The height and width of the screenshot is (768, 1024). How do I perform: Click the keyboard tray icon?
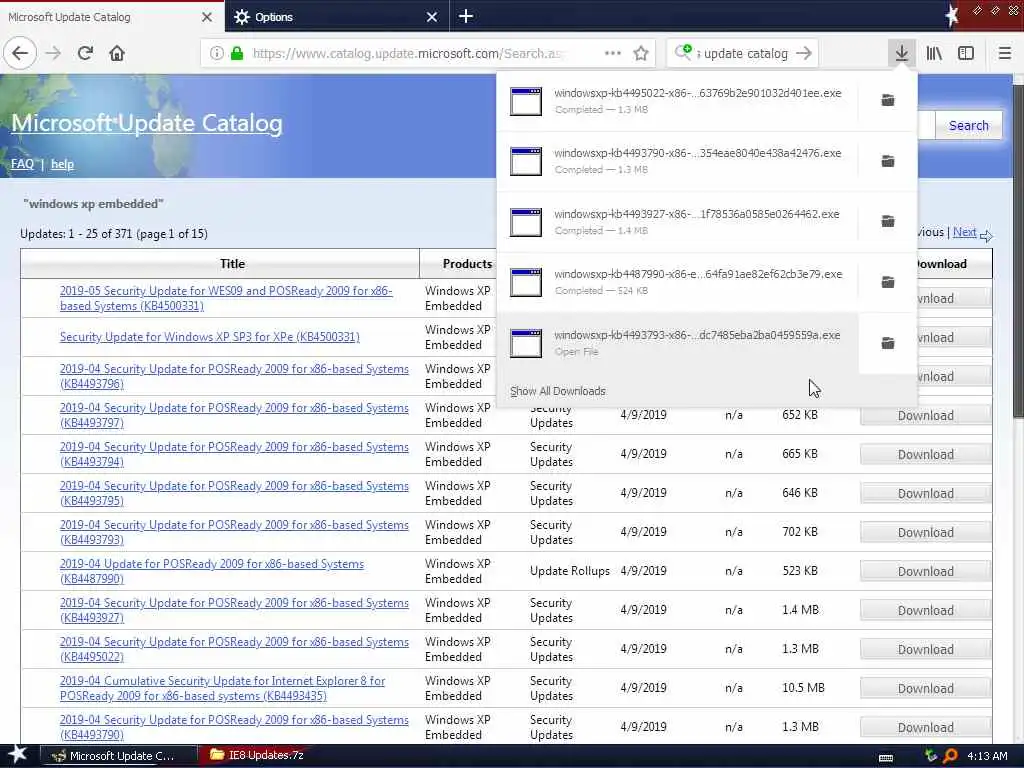(x=886, y=758)
